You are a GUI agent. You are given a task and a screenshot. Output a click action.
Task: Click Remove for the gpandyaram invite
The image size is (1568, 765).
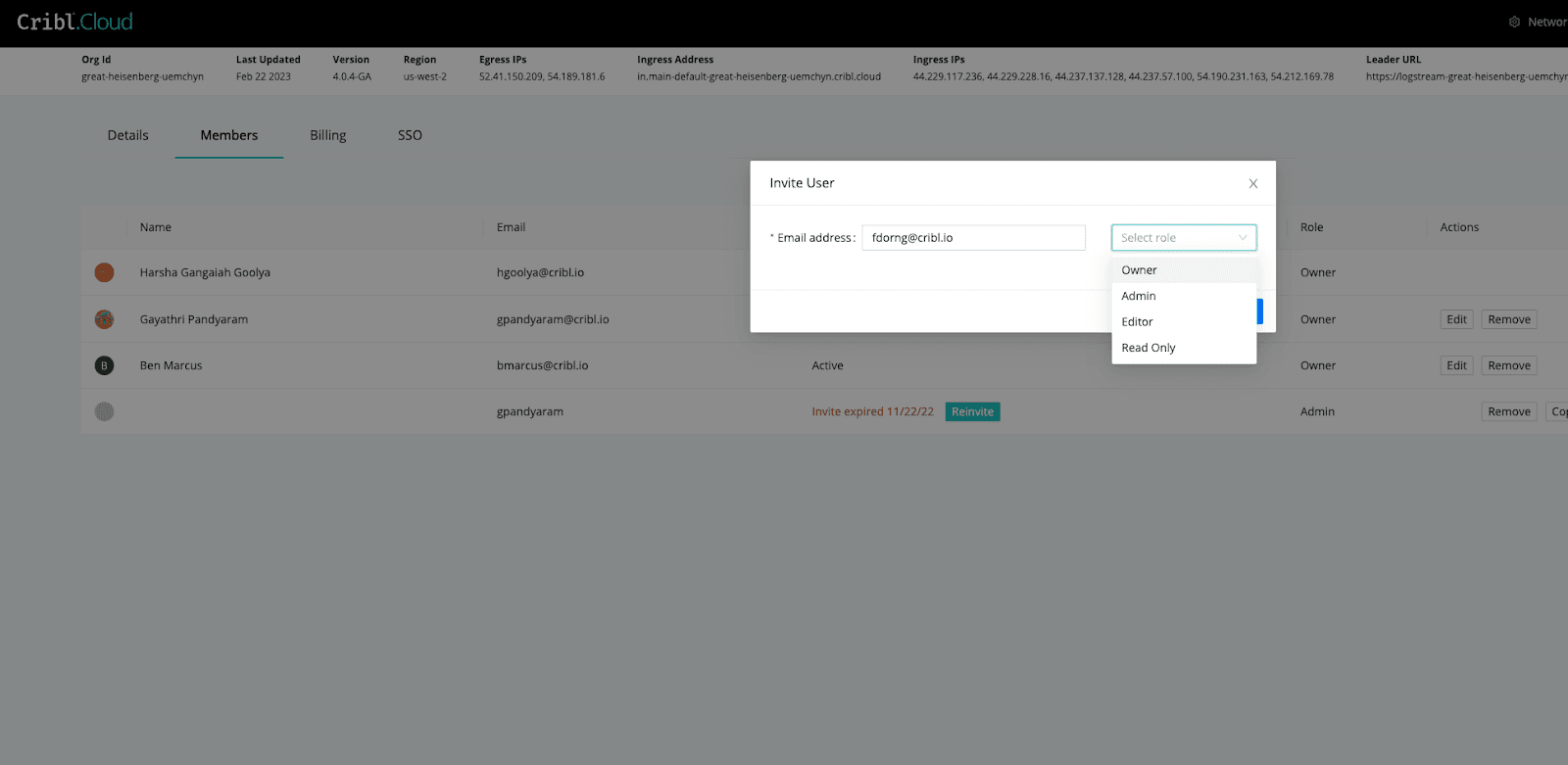point(1508,411)
